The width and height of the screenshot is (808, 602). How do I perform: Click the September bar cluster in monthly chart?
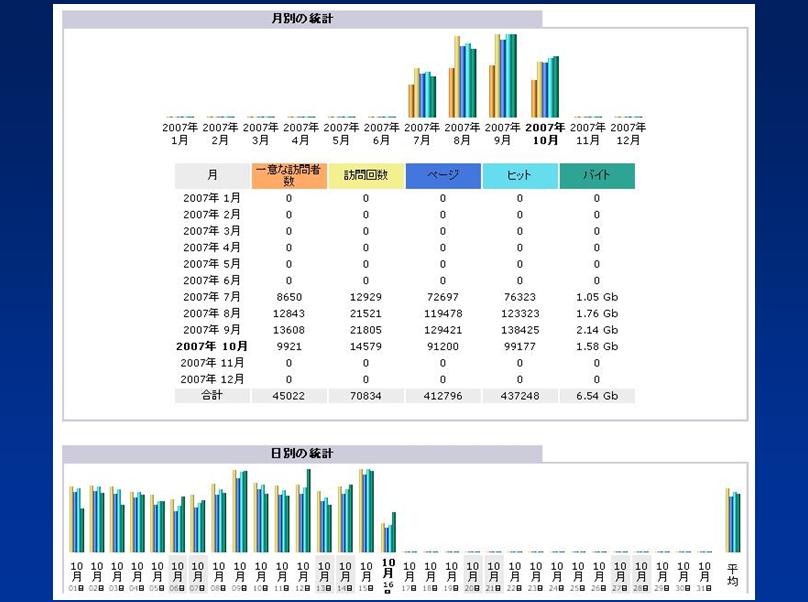pos(504,78)
